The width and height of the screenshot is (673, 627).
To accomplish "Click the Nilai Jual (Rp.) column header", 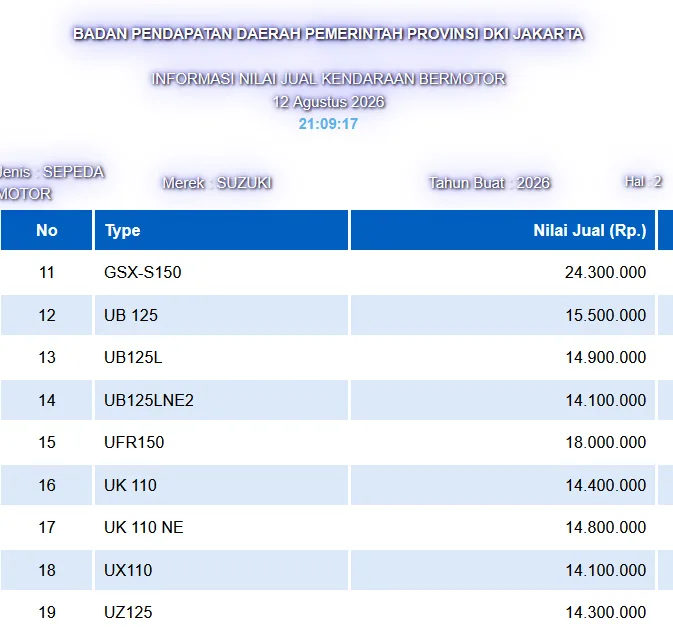I will [x=503, y=230].
